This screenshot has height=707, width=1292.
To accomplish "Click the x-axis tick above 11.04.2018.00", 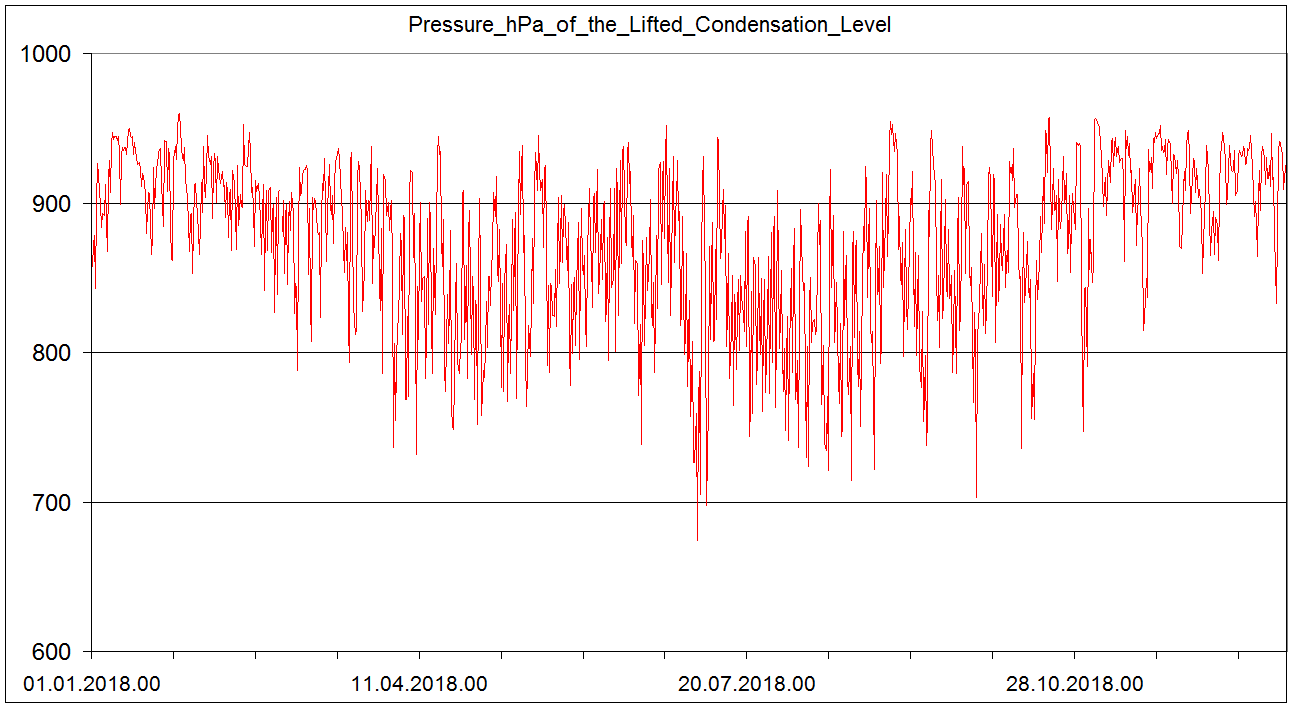I will point(419,655).
